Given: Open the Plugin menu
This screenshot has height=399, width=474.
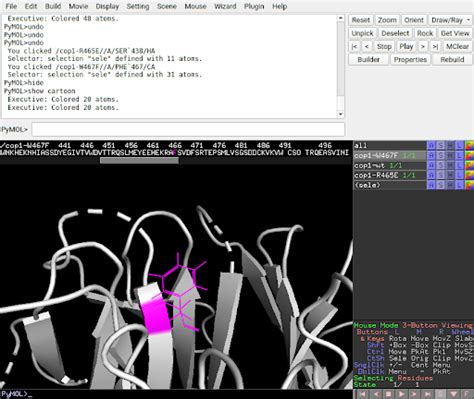Looking at the screenshot, I should (x=254, y=6).
